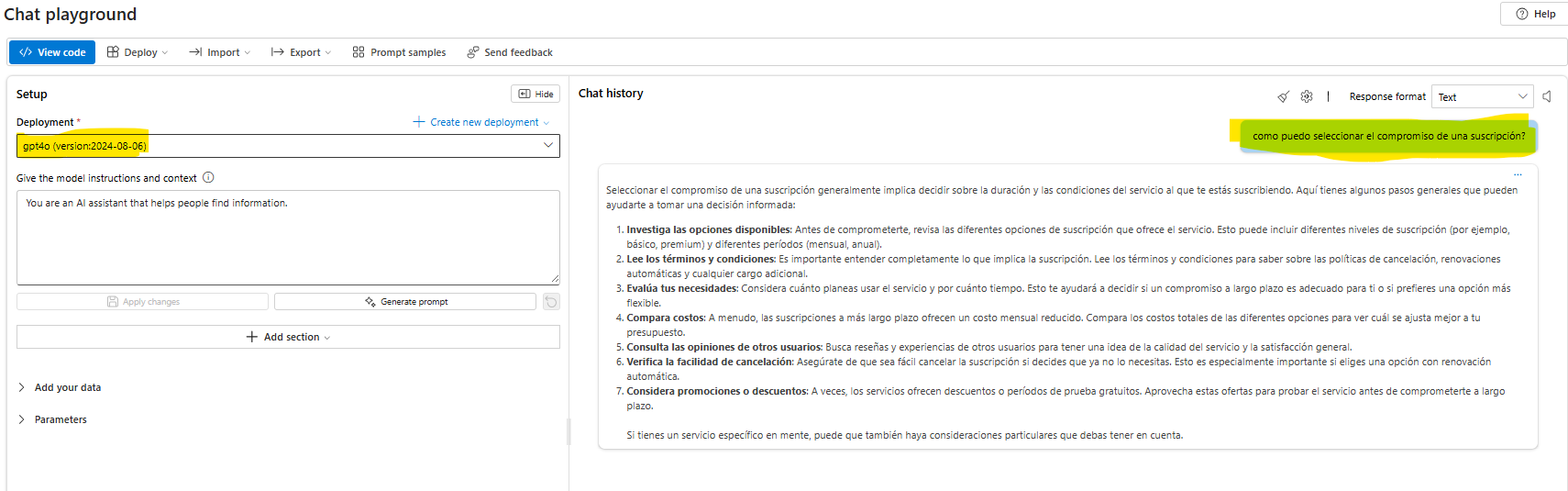Click 'Verifica la facilidad de cancelación' text
The width and height of the screenshot is (1568, 491).
pyautogui.click(x=710, y=362)
